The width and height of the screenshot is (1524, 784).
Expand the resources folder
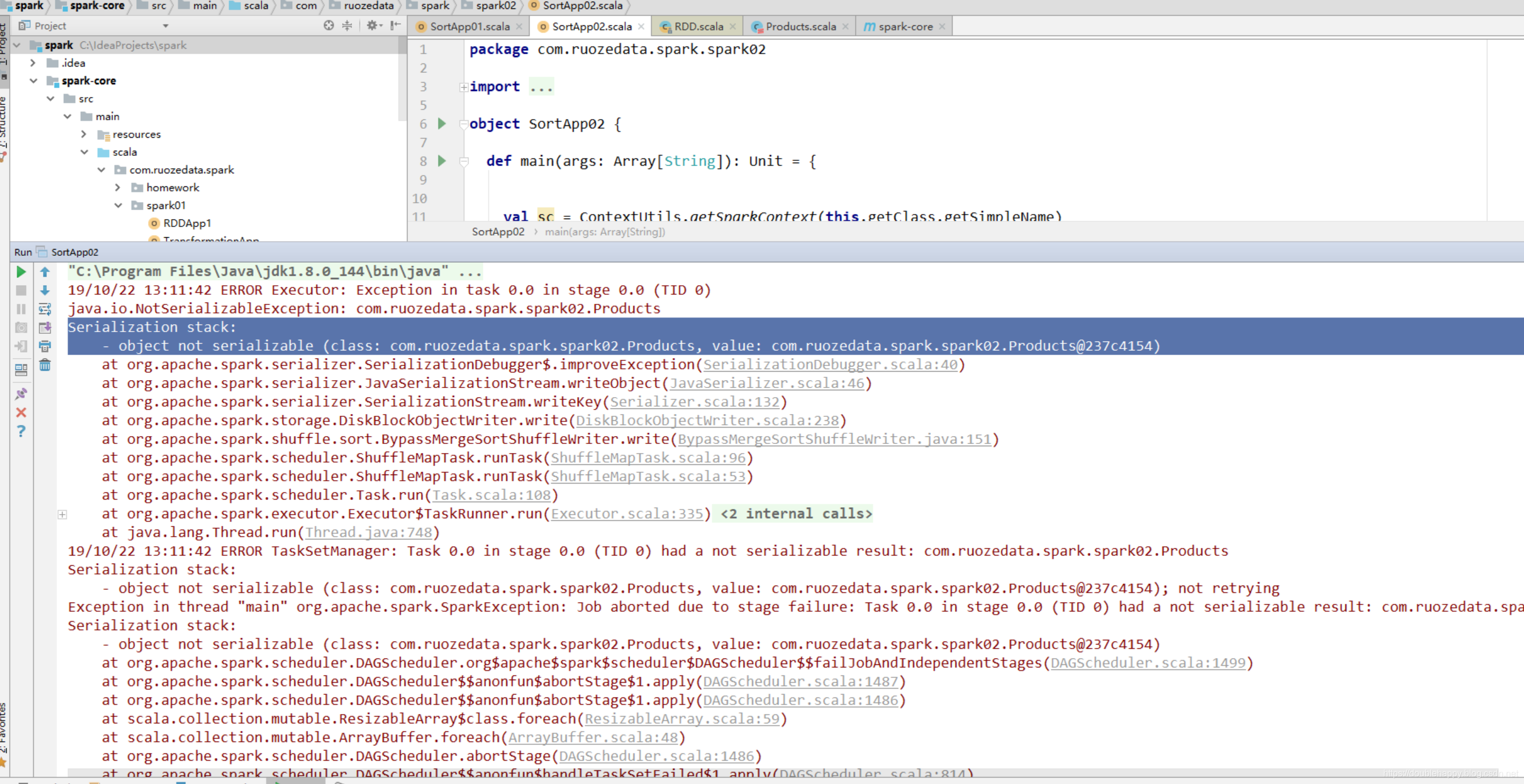84,134
